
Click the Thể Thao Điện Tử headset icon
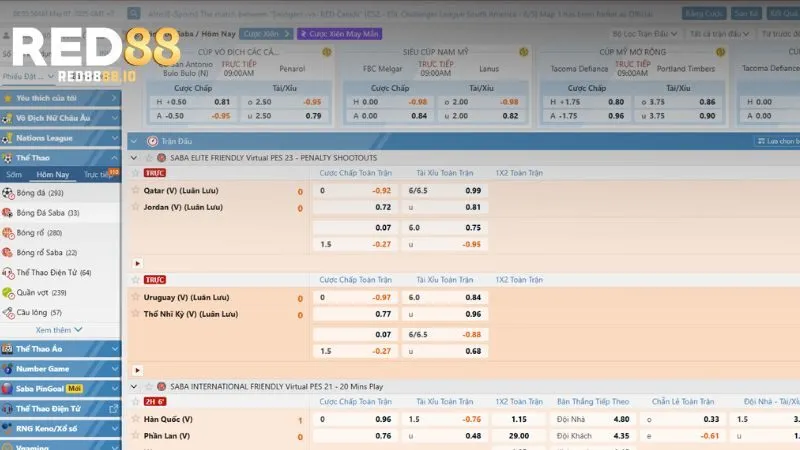(x=8, y=273)
